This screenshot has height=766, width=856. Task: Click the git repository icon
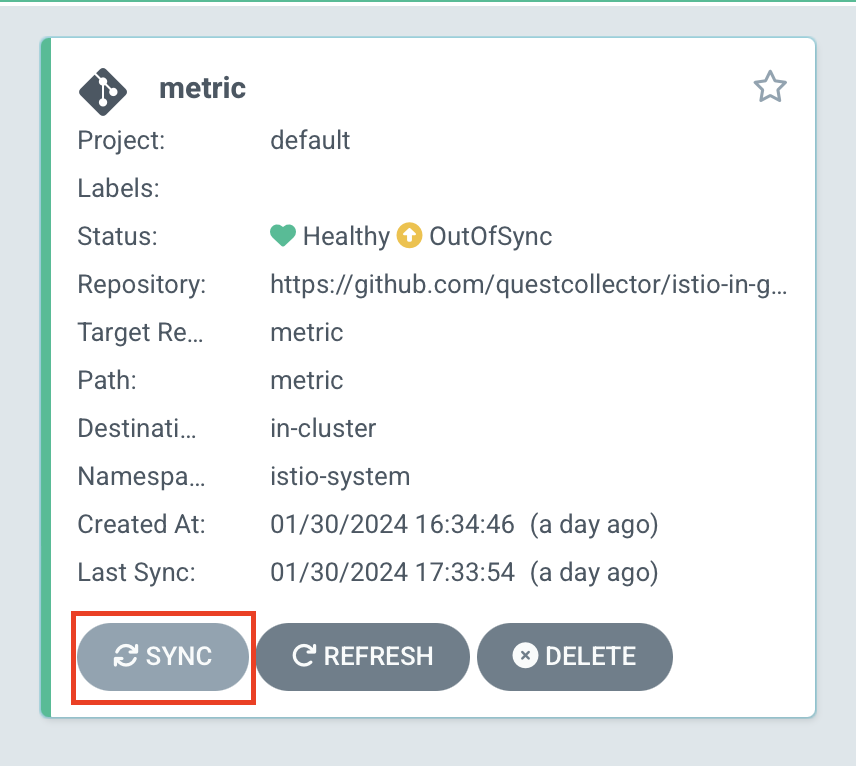[x=103, y=92]
